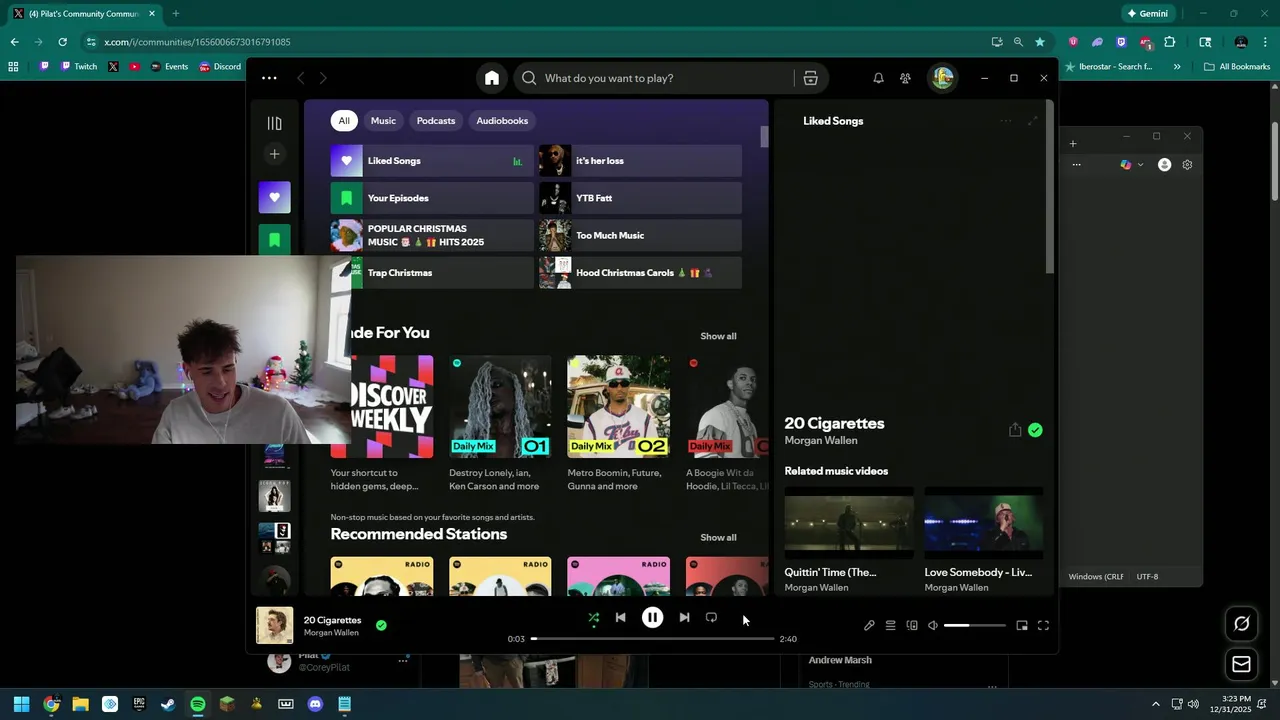Open Now Playing panel more options

pyautogui.click(x=1006, y=121)
